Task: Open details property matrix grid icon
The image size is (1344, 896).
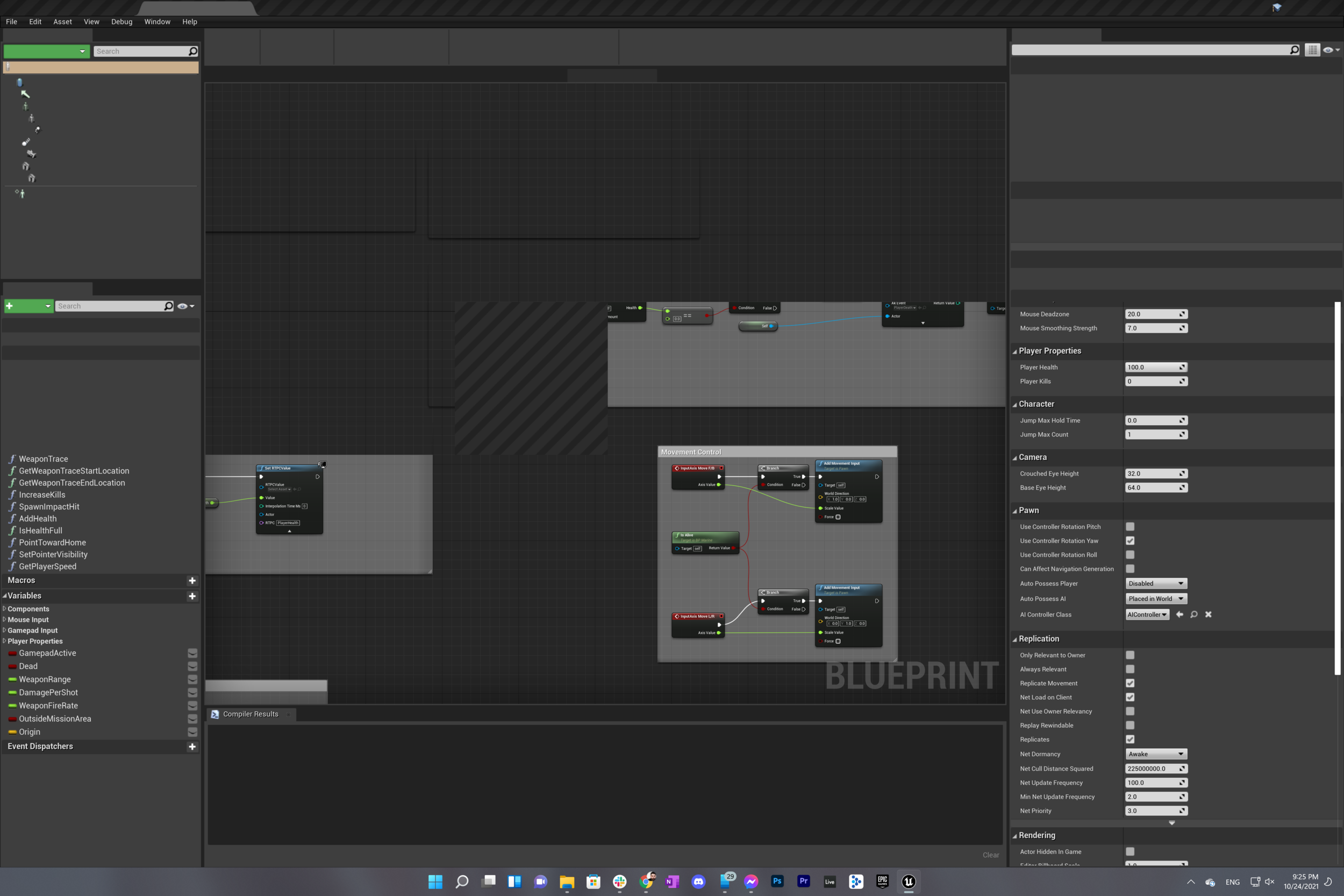Action: click(x=1313, y=51)
